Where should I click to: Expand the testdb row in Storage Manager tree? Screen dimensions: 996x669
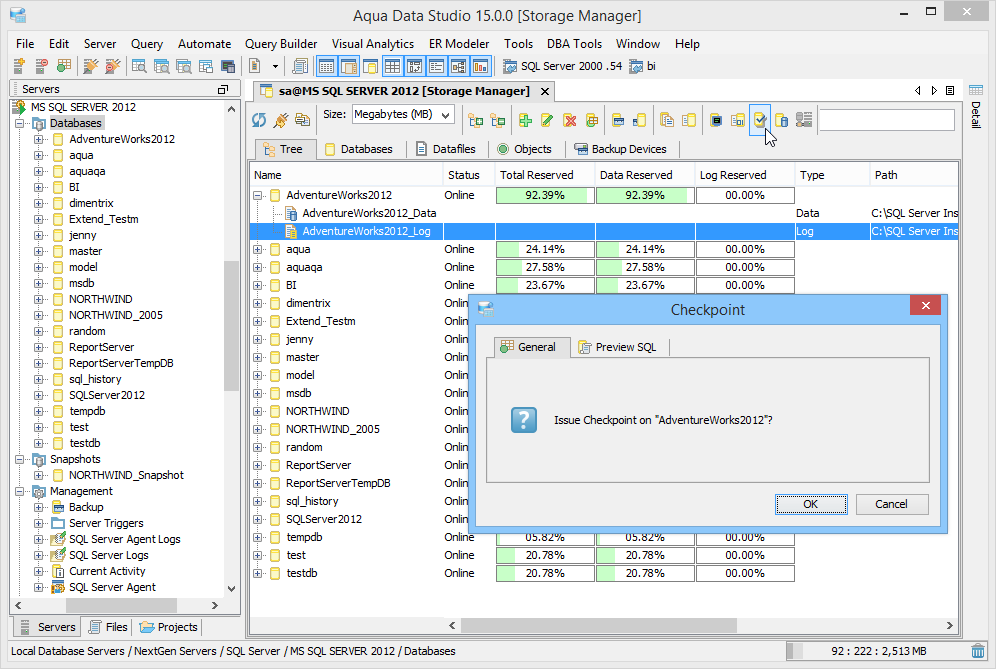(258, 573)
